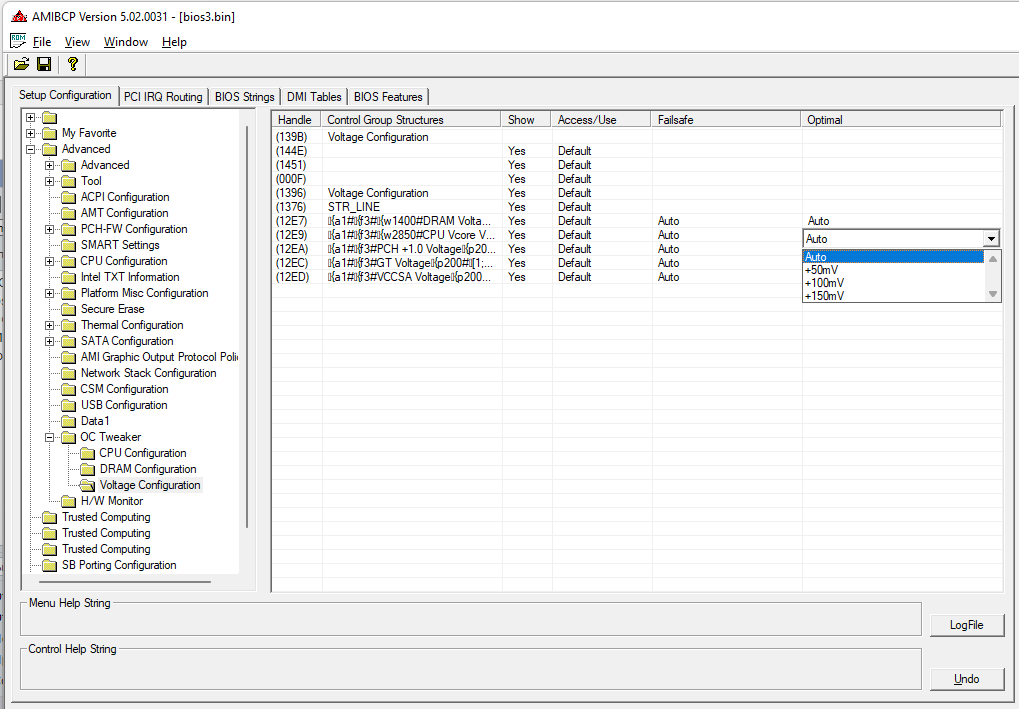Image resolution: width=1019 pixels, height=709 pixels.
Task: Toggle the Optimal combo box arrow
Action: 991,238
